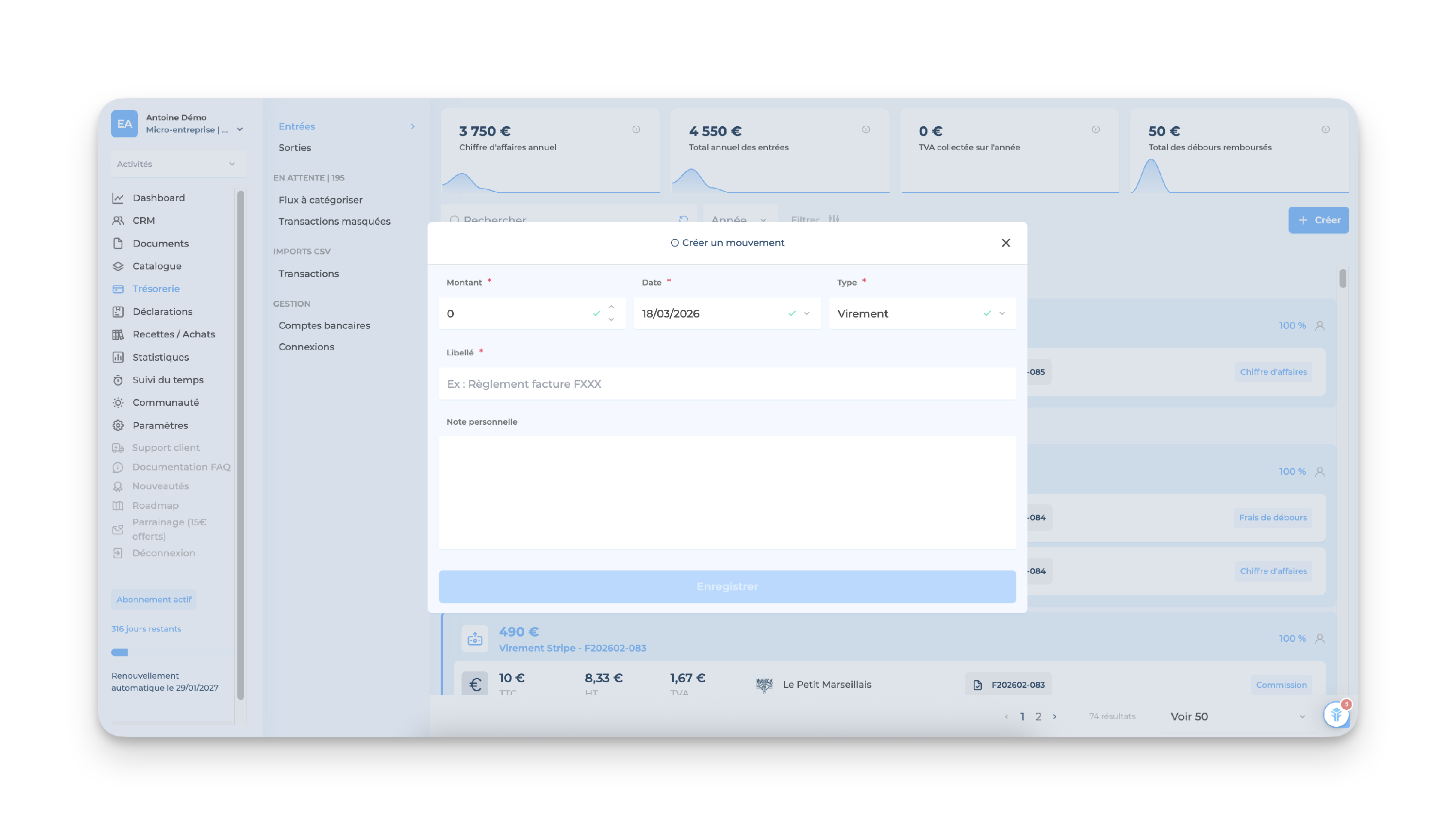Decrease Montant with down stepper arrow
The height and width of the screenshot is (835, 1456).
(611, 320)
